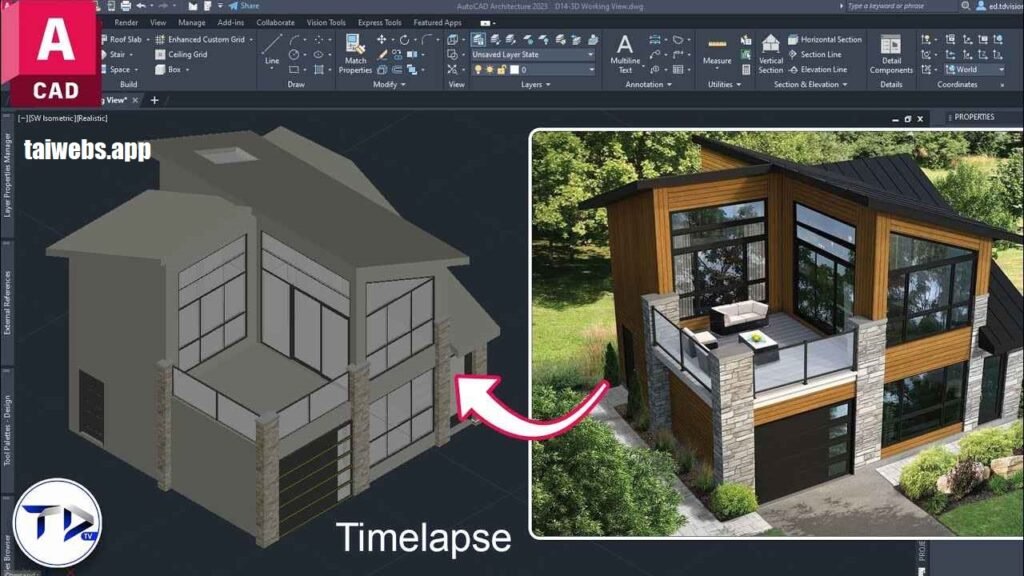The height and width of the screenshot is (576, 1024).
Task: Click the Ceiling Grid tool
Action: pyautogui.click(x=181, y=55)
